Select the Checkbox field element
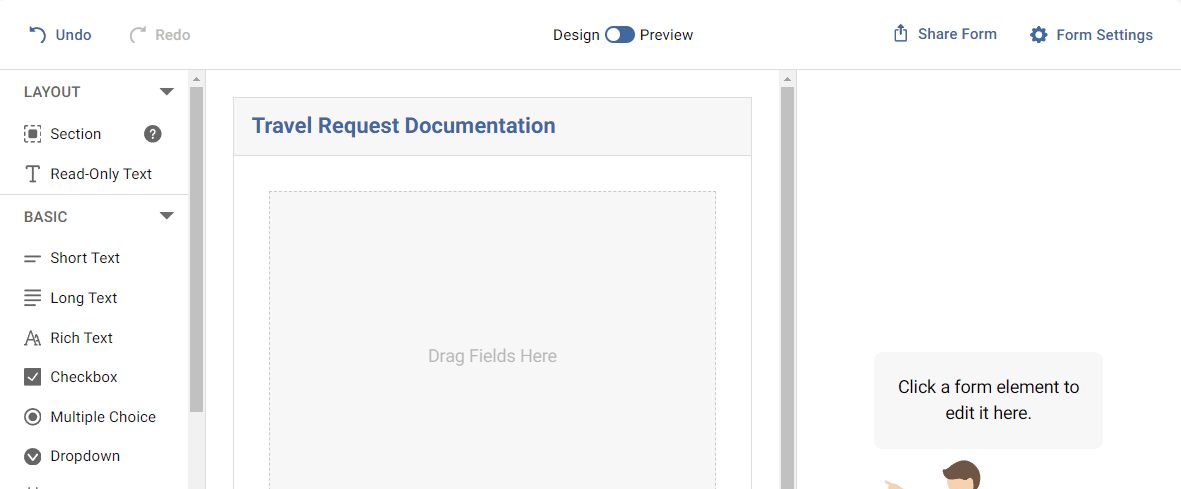This screenshot has height=489, width=1181. [x=84, y=377]
